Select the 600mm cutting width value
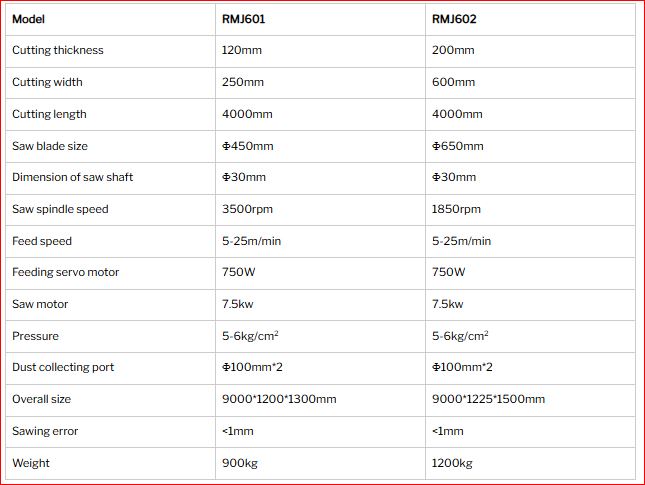 [453, 82]
